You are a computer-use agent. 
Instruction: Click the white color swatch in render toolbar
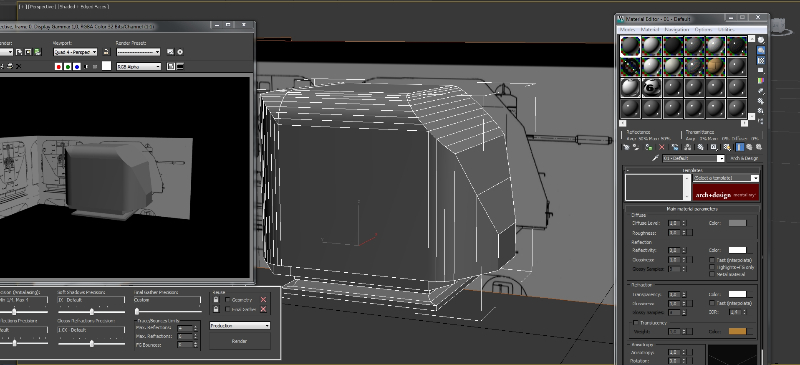click(106, 66)
